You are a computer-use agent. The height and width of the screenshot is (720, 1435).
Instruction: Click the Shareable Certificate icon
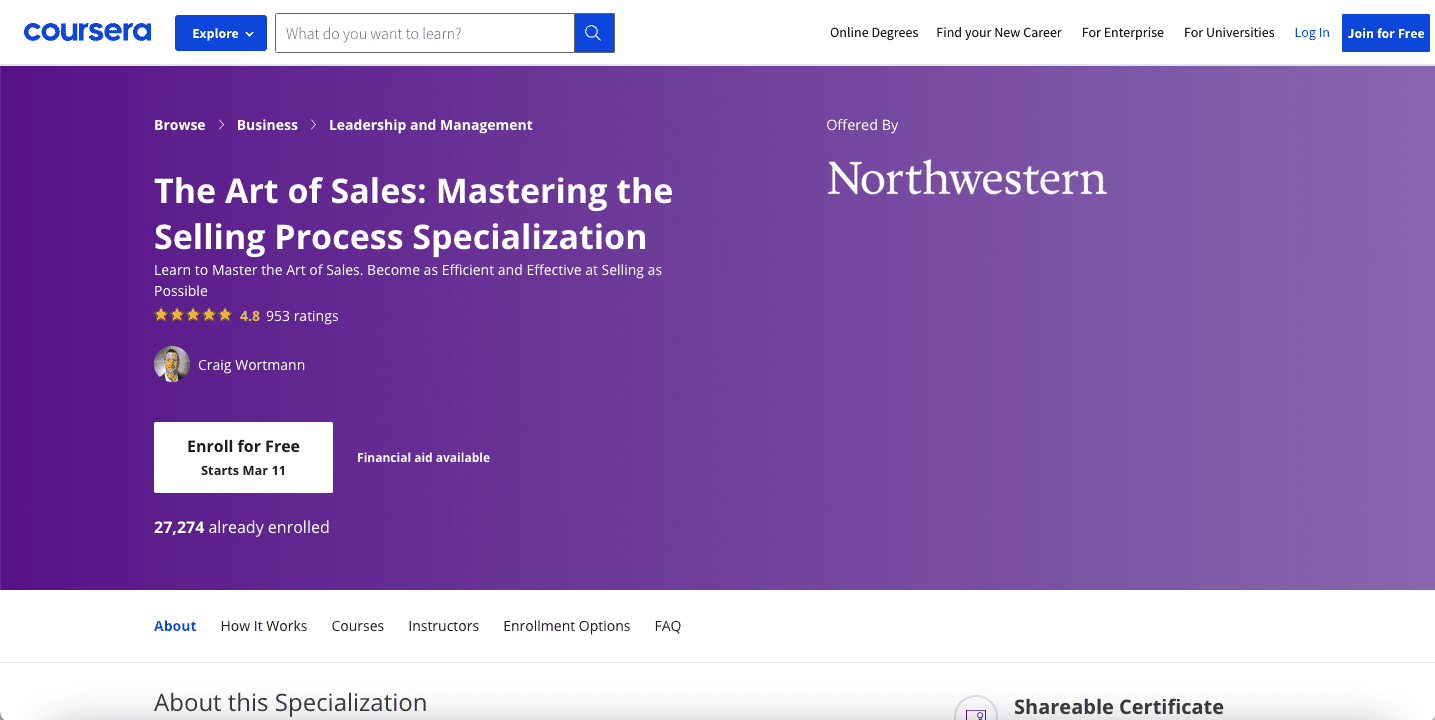click(x=976, y=708)
